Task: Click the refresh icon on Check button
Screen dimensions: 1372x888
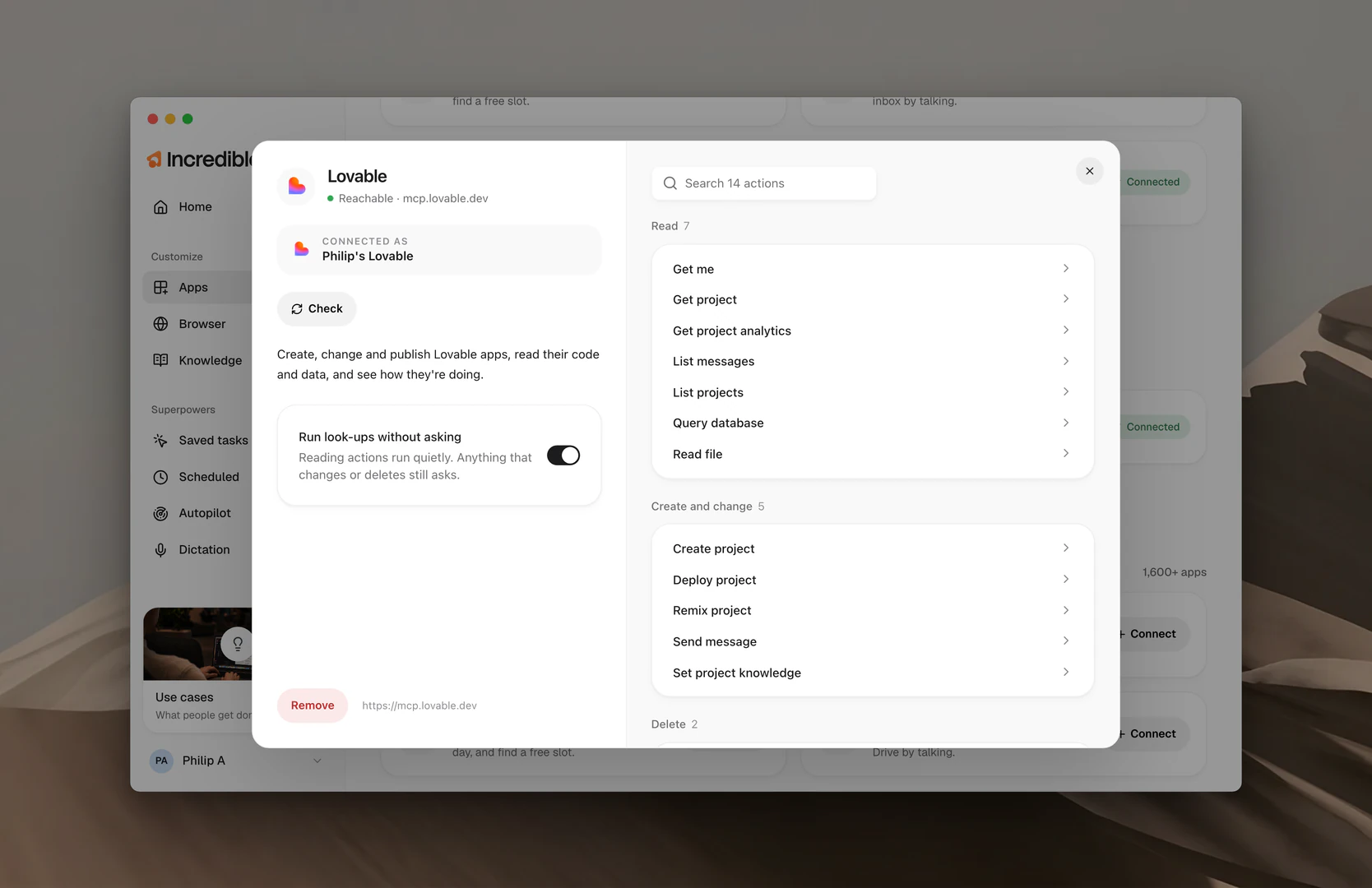Action: (x=297, y=309)
